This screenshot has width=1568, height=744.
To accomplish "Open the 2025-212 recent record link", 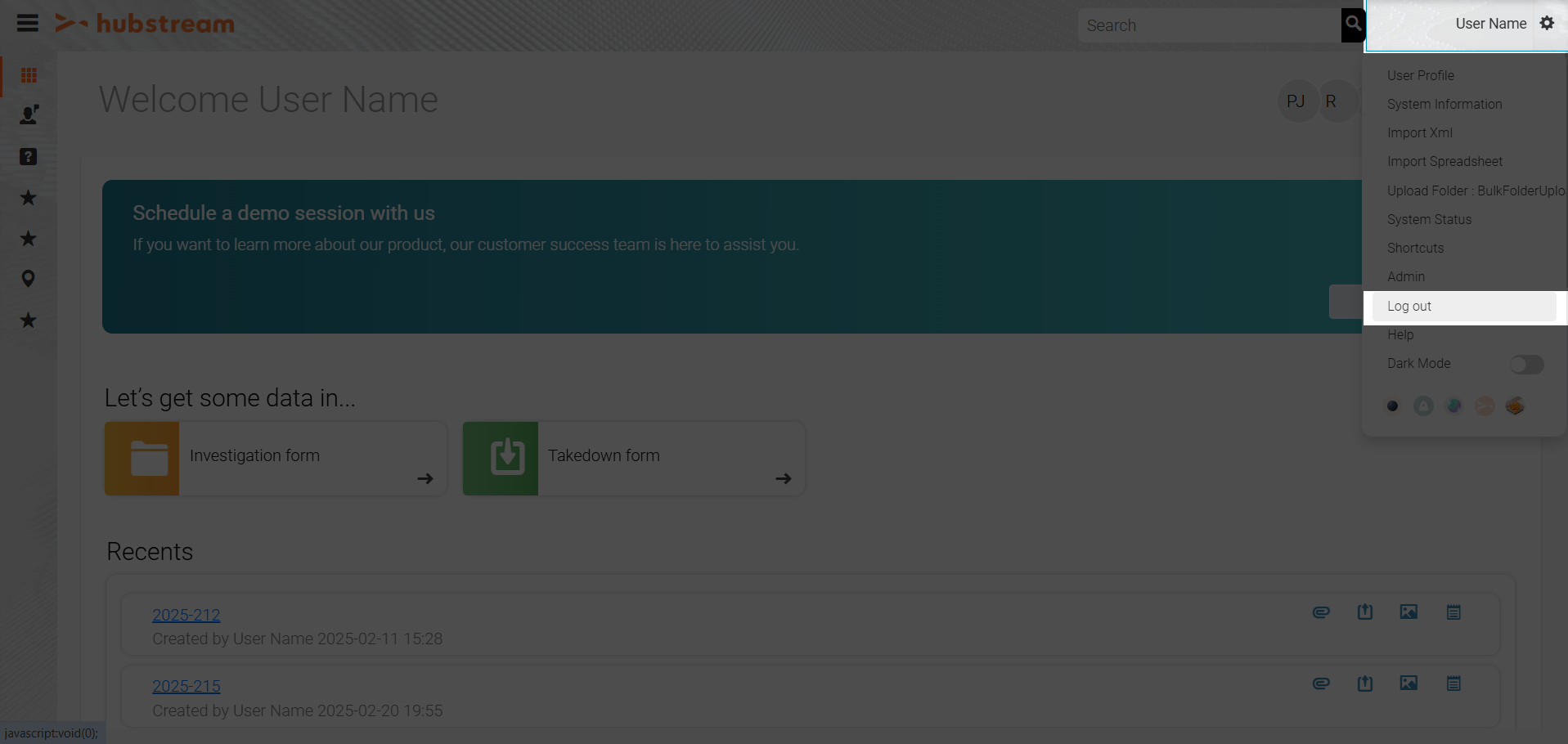I will [x=186, y=615].
